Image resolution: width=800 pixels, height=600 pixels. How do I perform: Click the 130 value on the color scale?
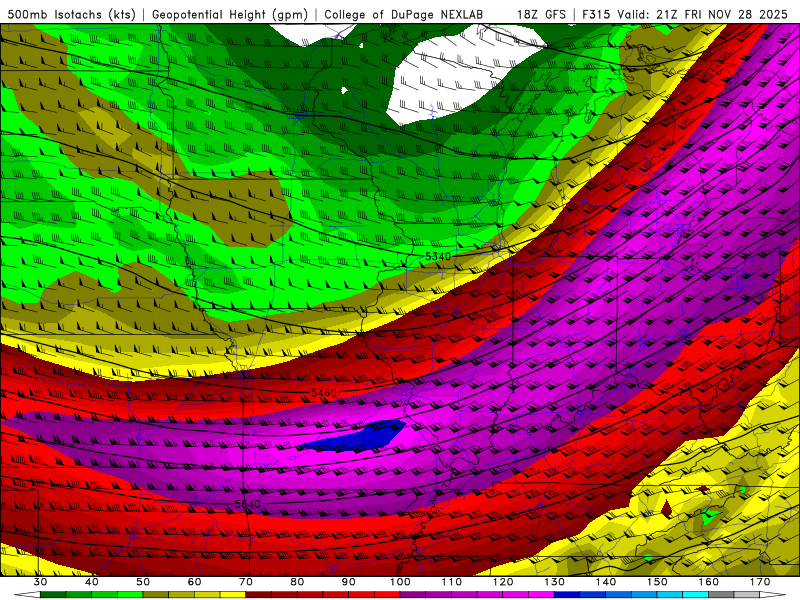(x=554, y=582)
